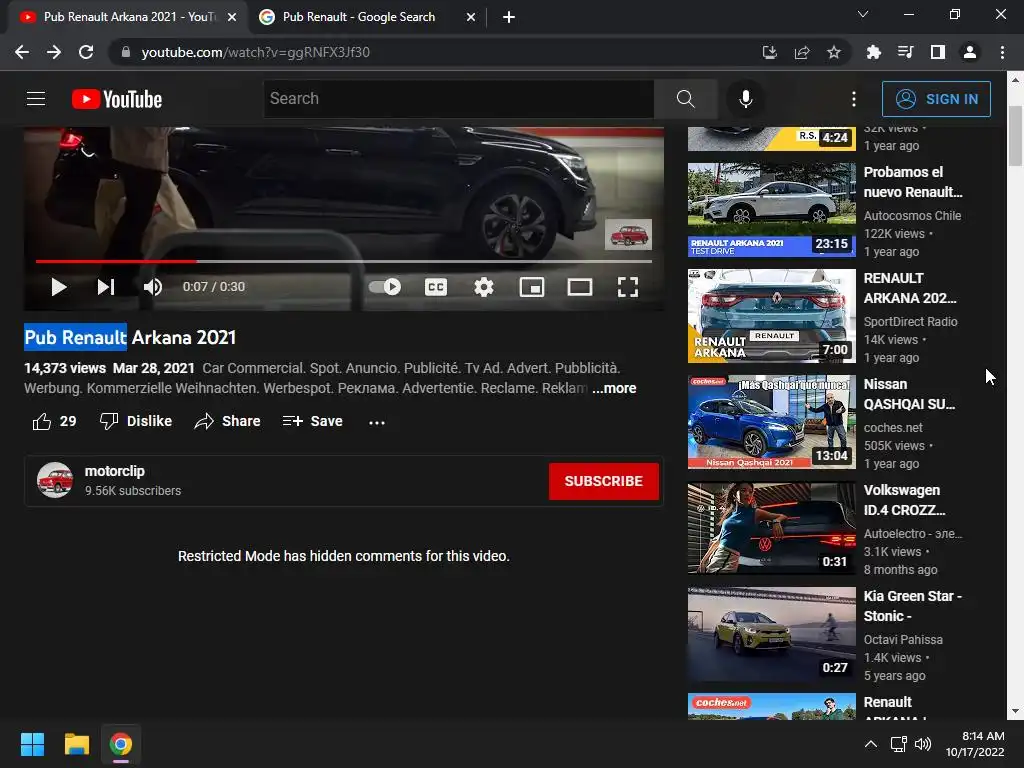Open Chrome extensions puzzle icon

tap(873, 52)
